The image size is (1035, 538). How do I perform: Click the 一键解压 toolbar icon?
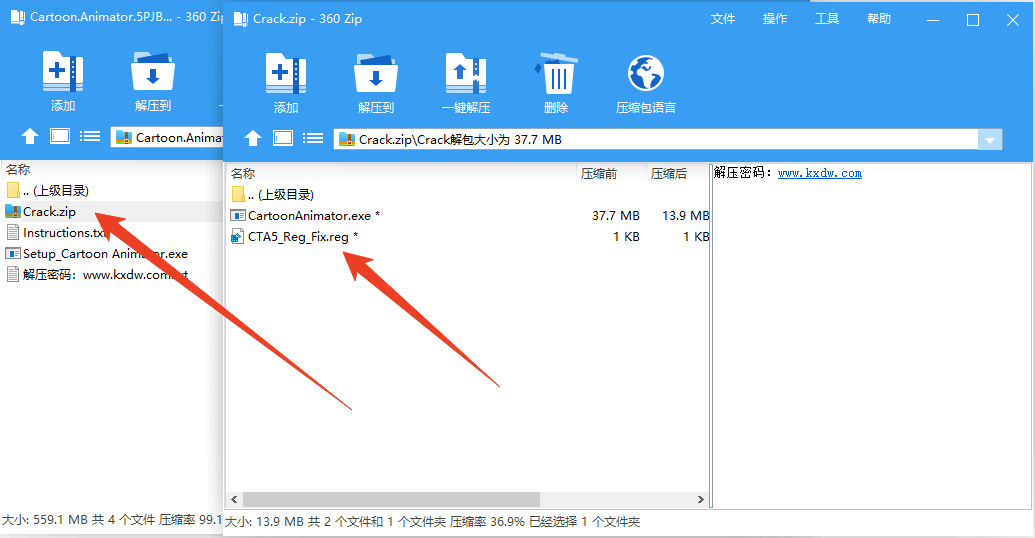[466, 76]
